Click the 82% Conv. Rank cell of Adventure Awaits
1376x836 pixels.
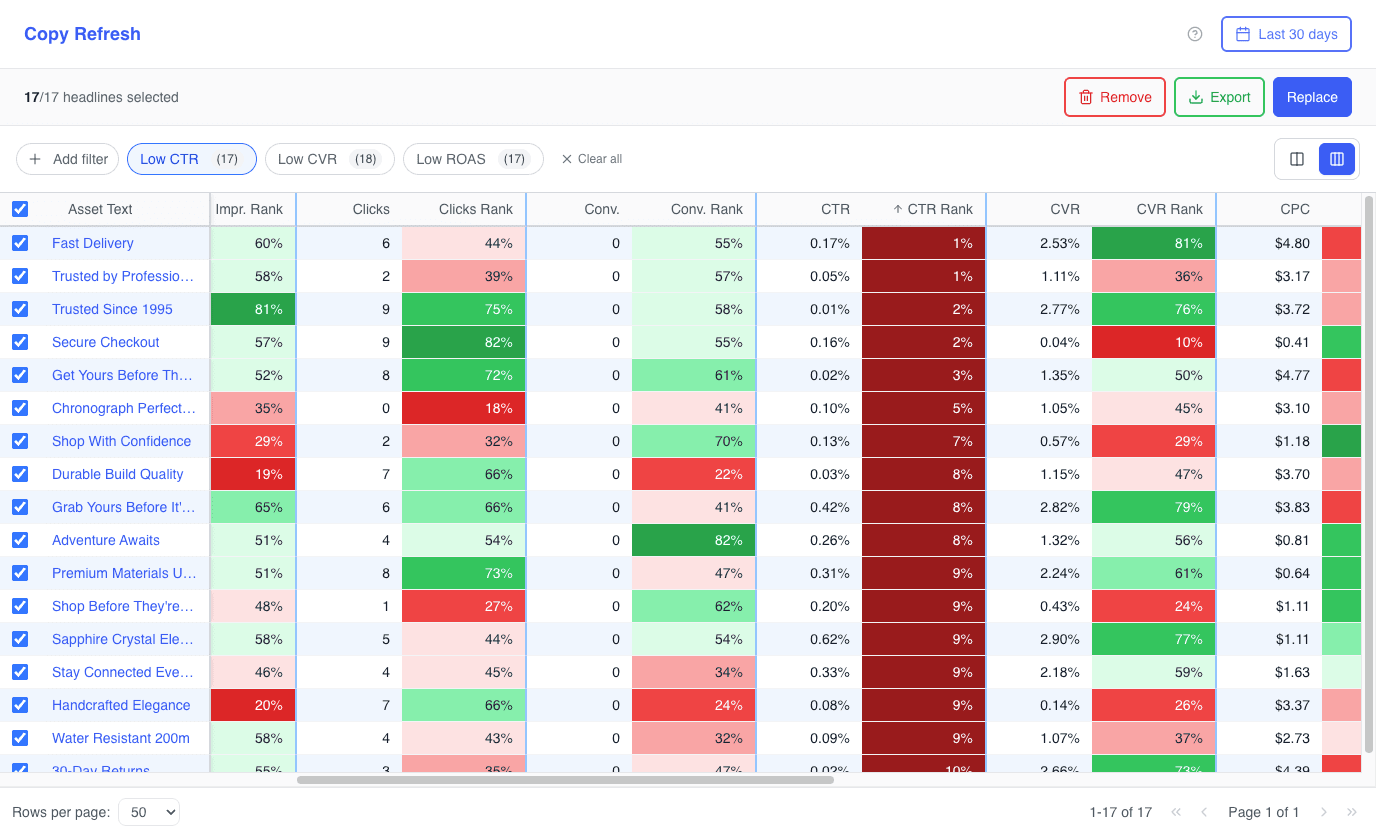pos(693,540)
